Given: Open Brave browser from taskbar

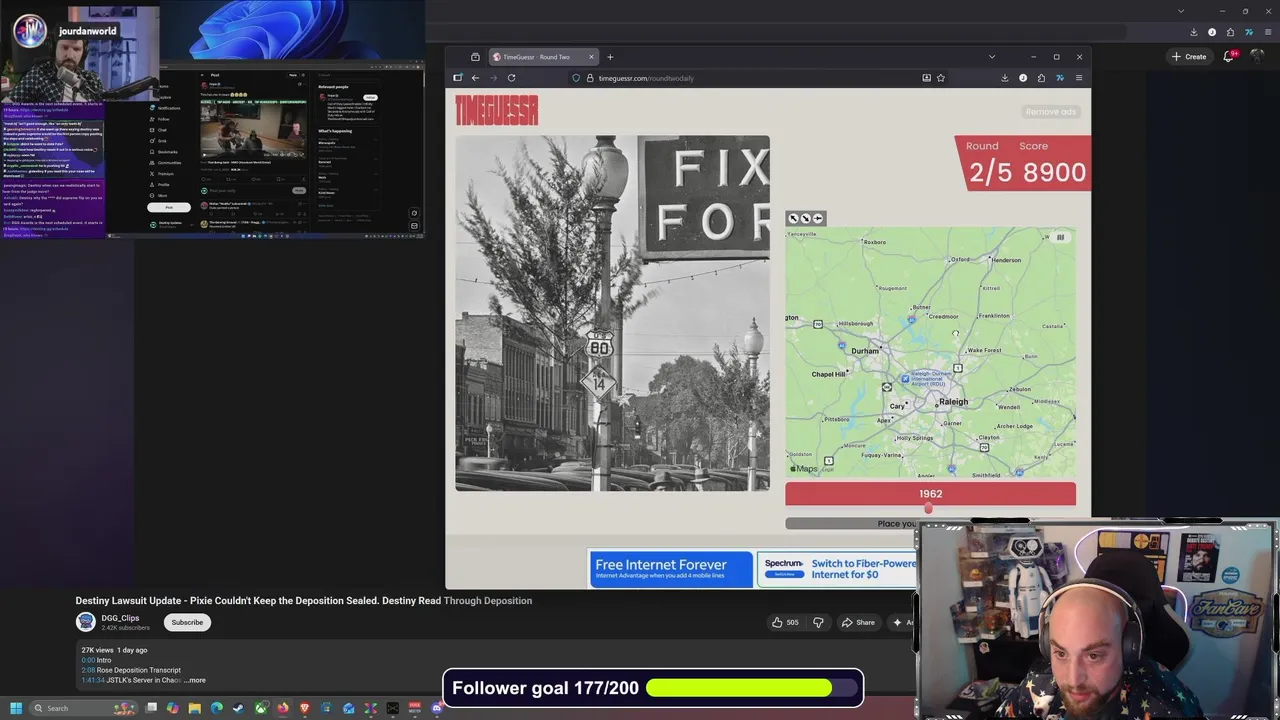Looking at the screenshot, I should [304, 708].
